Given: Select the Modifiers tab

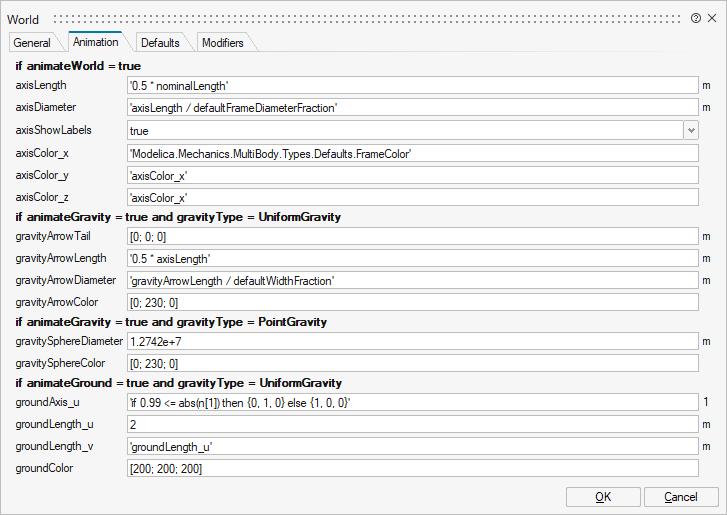Looking at the screenshot, I should pos(222,43).
